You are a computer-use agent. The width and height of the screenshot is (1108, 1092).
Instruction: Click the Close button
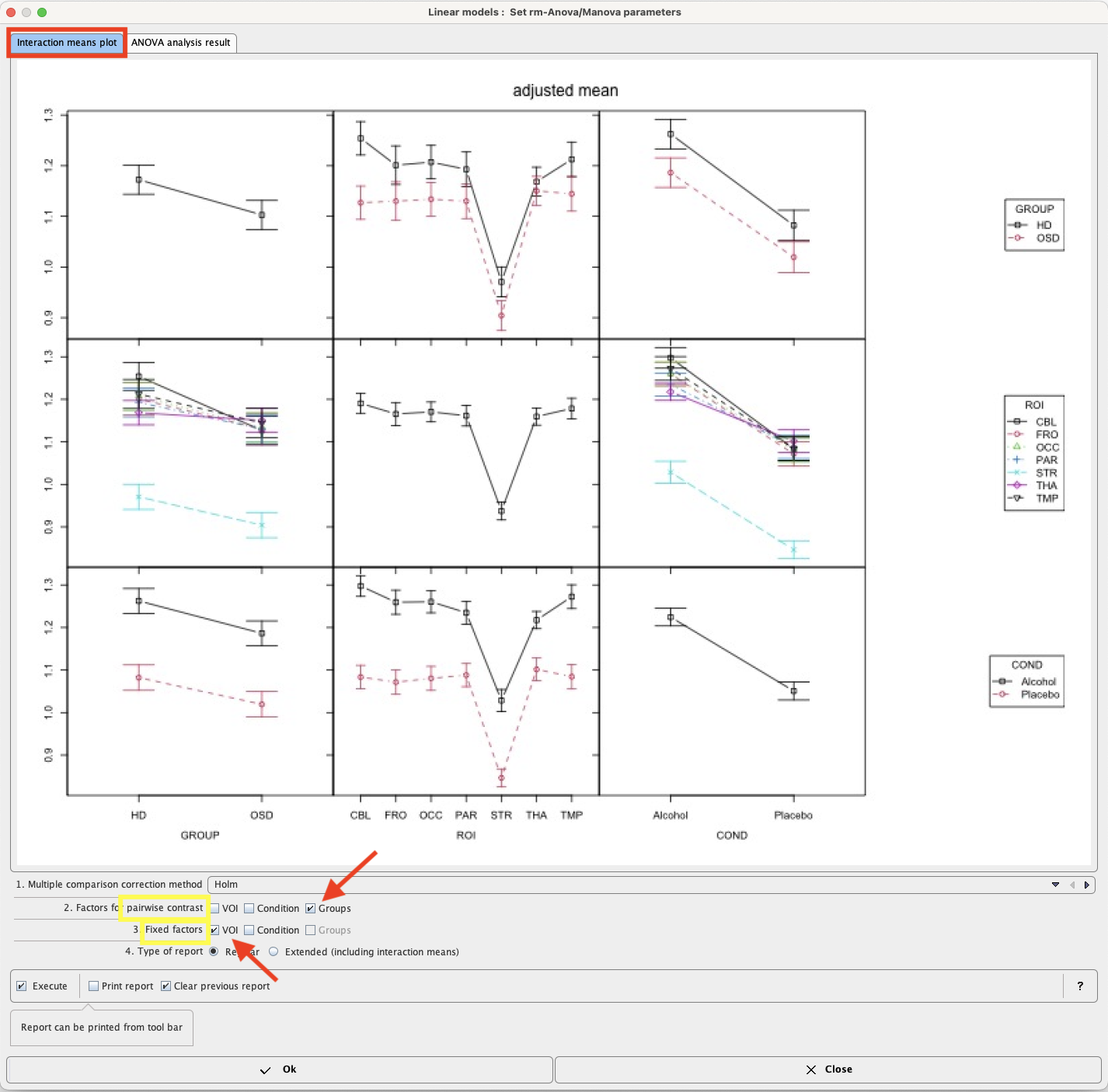pos(828,1069)
